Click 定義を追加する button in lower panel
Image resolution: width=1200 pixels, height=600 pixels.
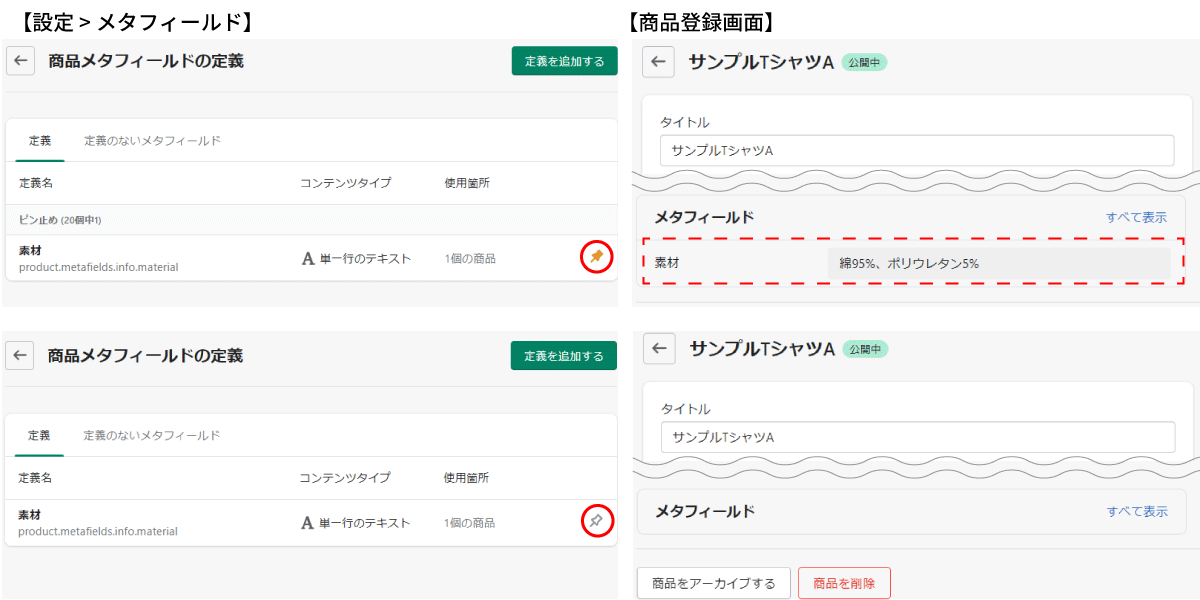click(564, 355)
